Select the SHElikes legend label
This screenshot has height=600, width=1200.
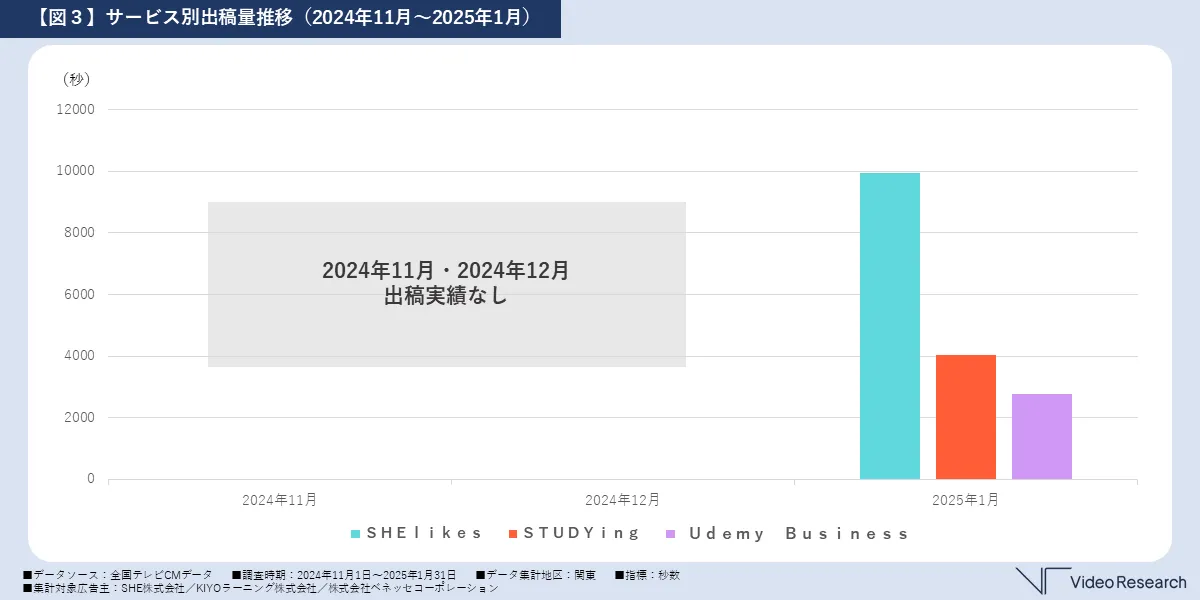(425, 533)
